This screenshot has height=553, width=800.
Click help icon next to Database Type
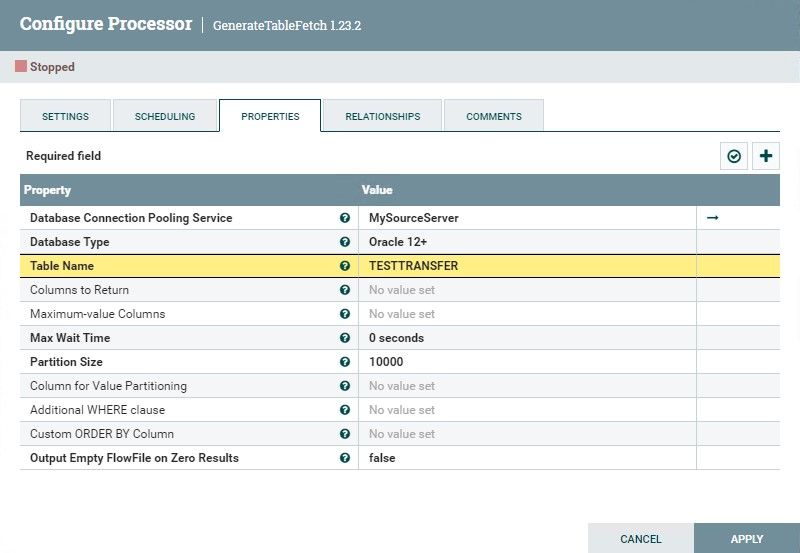(345, 242)
